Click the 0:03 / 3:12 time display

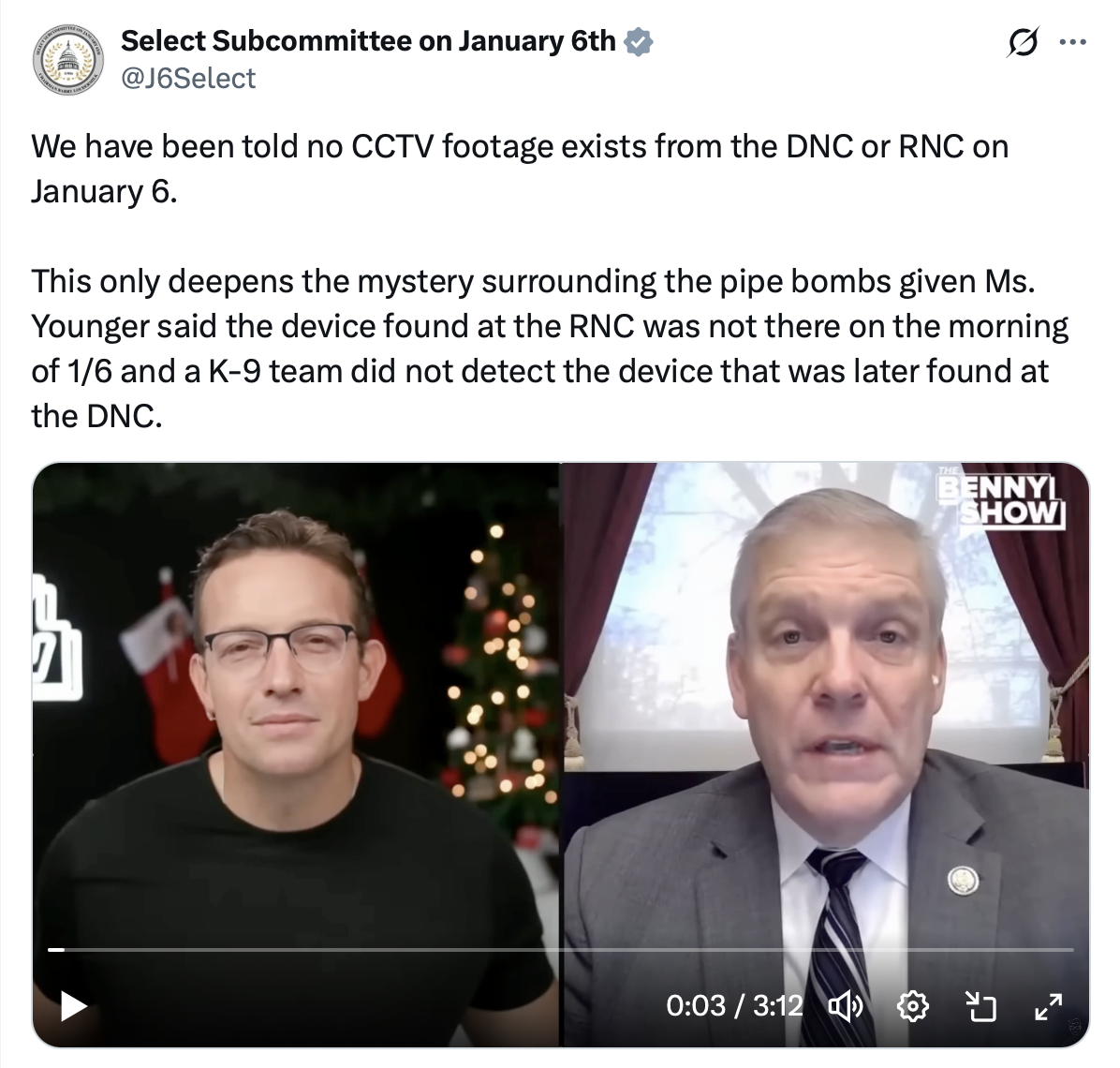tap(734, 1006)
